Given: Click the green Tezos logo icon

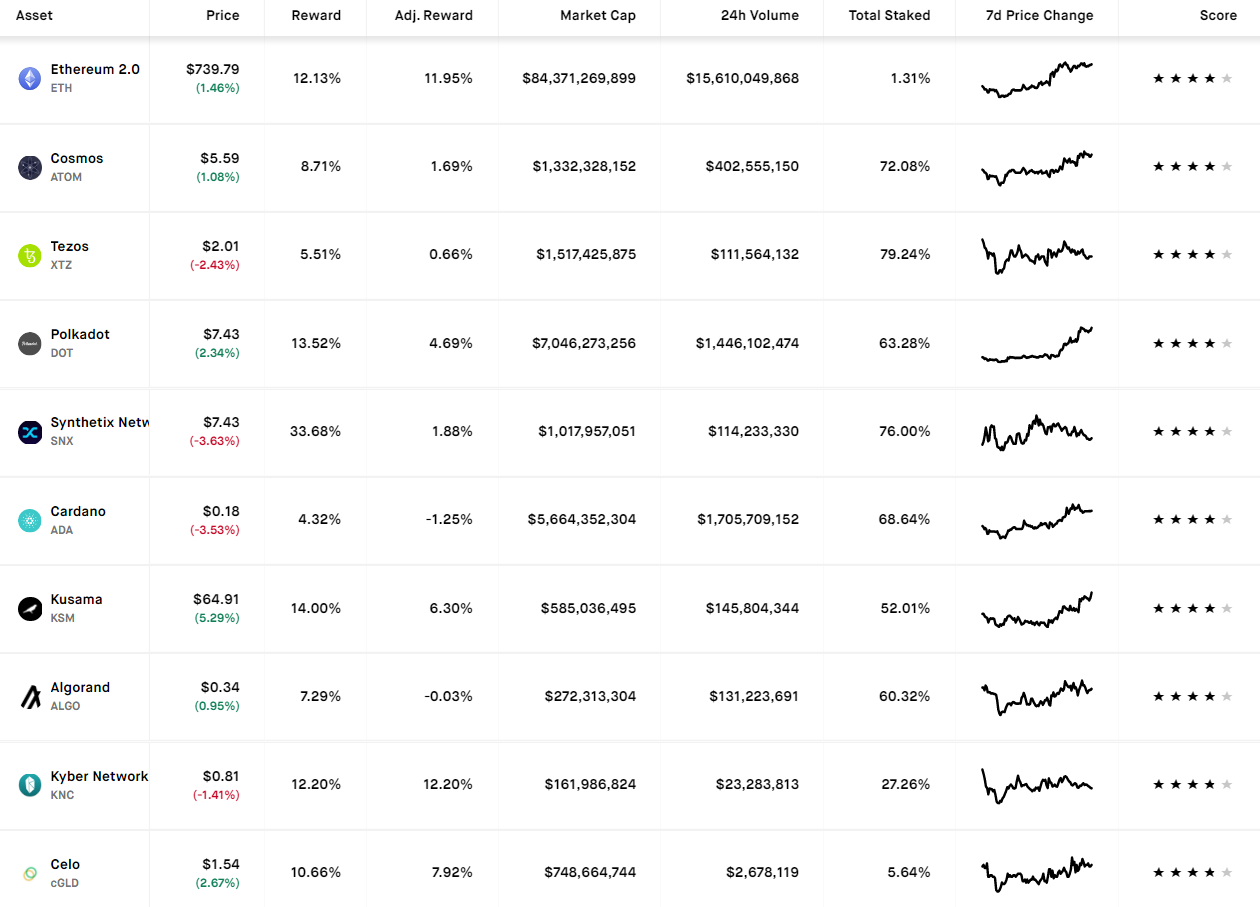Looking at the screenshot, I should [30, 255].
